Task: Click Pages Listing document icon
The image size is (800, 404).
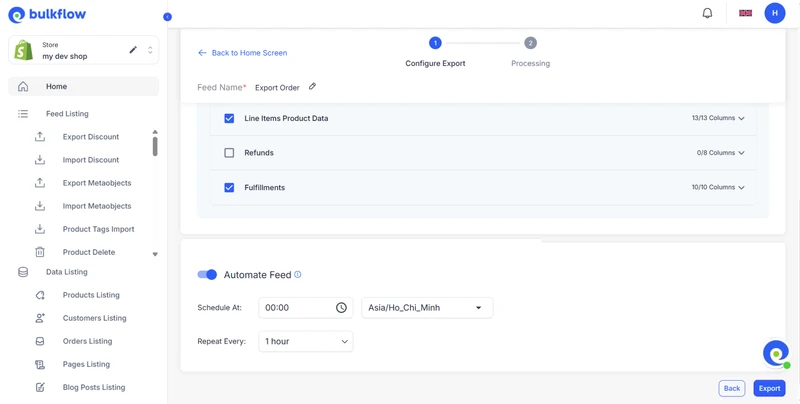Action: point(40,364)
